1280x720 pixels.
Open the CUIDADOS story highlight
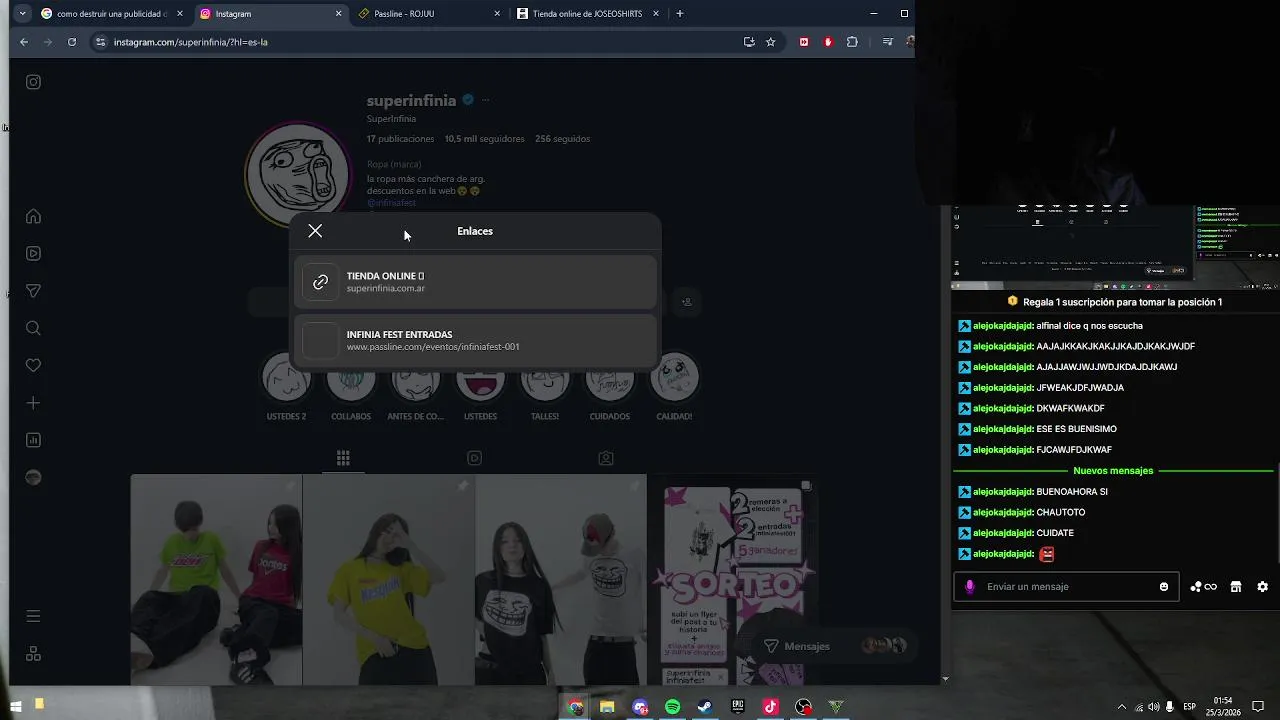[x=609, y=385]
